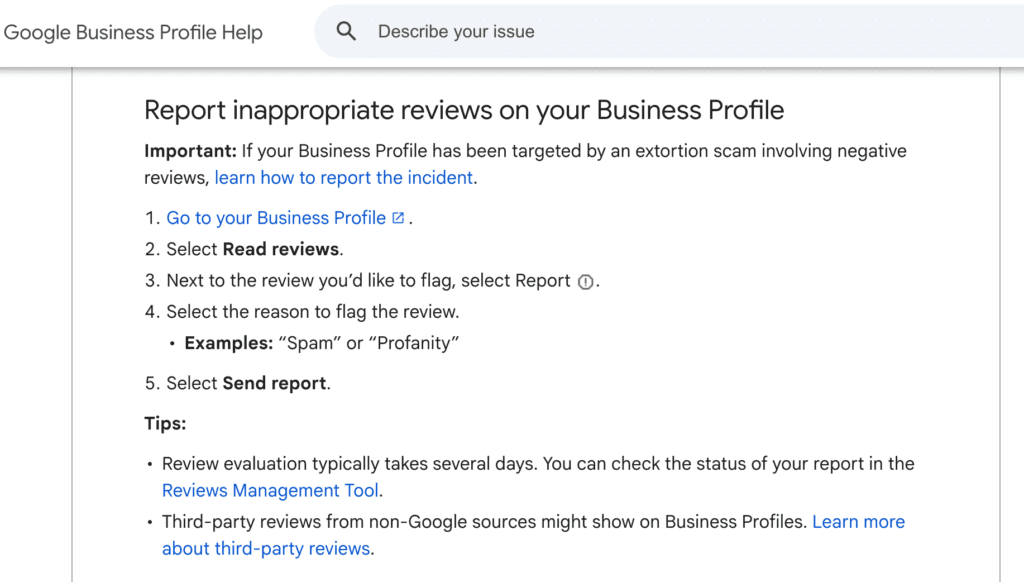Click 'Review evaluation typically takes several days' text
Screen dimensions: 1024x582
[x=349, y=464]
